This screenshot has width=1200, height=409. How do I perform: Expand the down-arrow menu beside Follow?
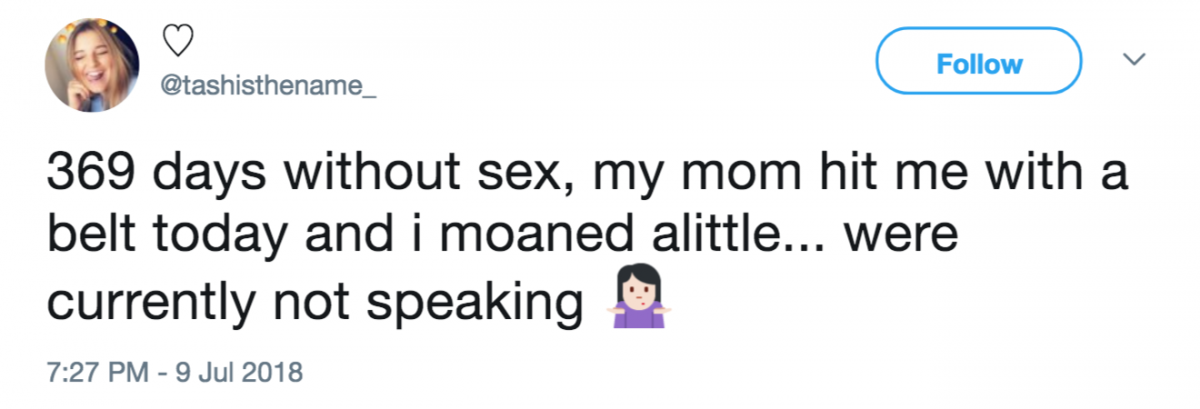(x=1133, y=62)
